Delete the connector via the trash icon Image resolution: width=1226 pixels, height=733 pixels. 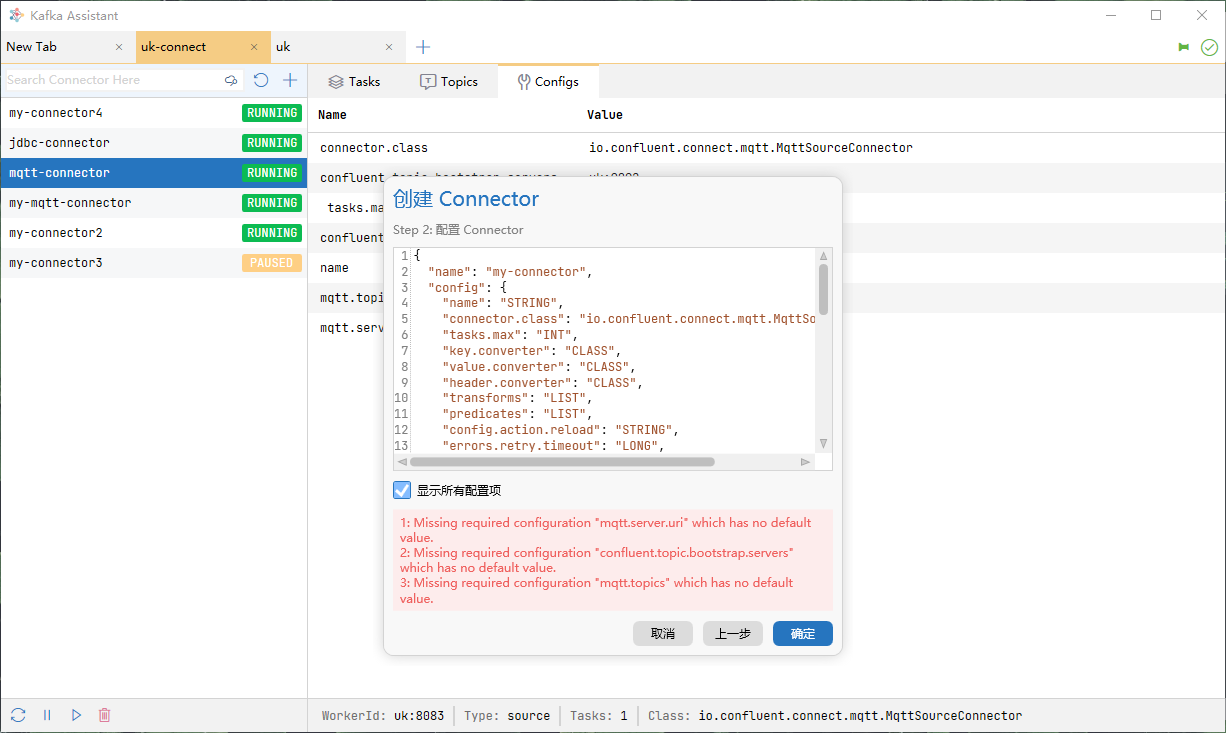pyautogui.click(x=104, y=714)
